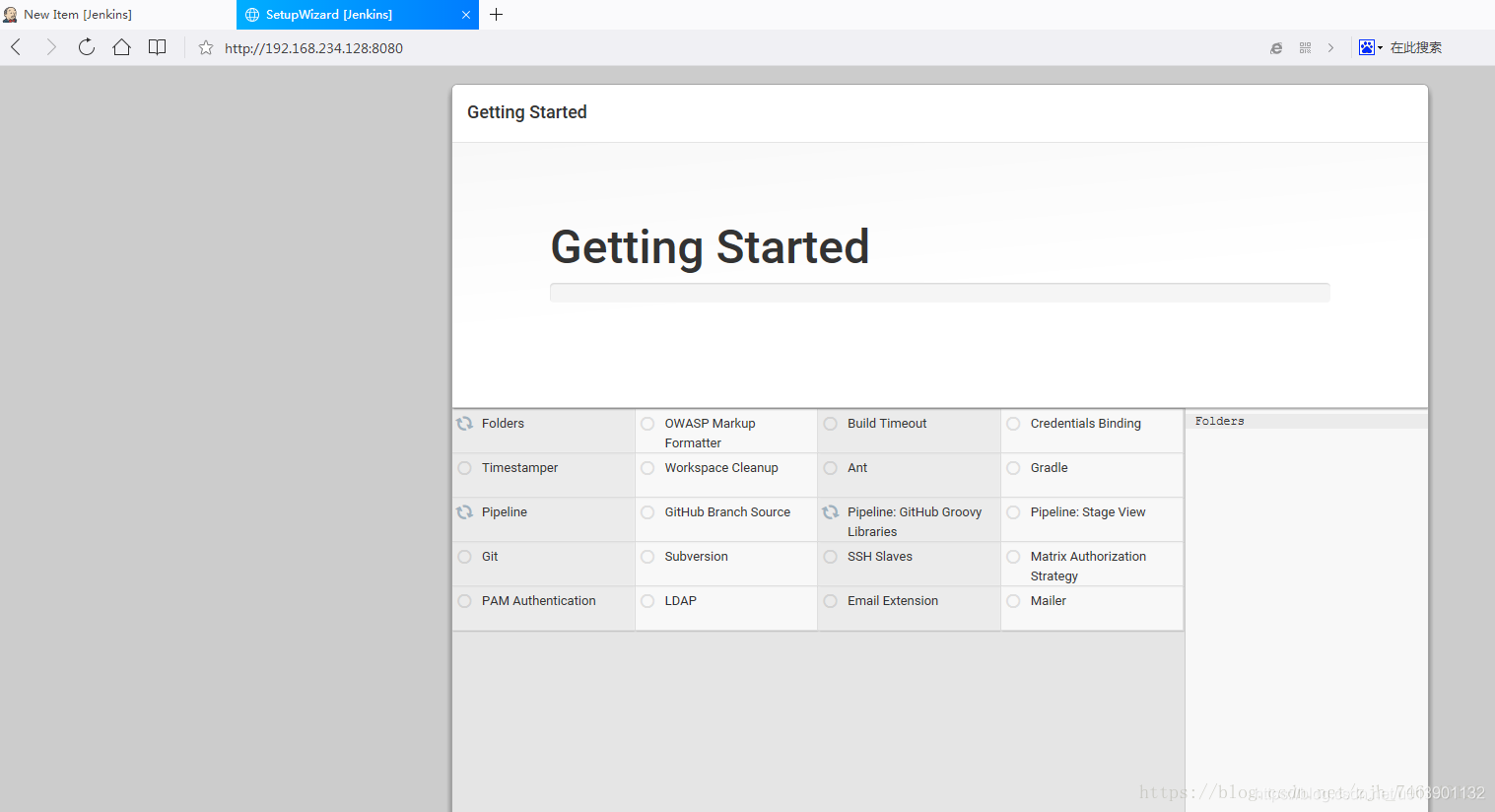Click the globe icon on SetupWizard tab
Image resolution: width=1495 pixels, height=812 pixels.
(252, 15)
